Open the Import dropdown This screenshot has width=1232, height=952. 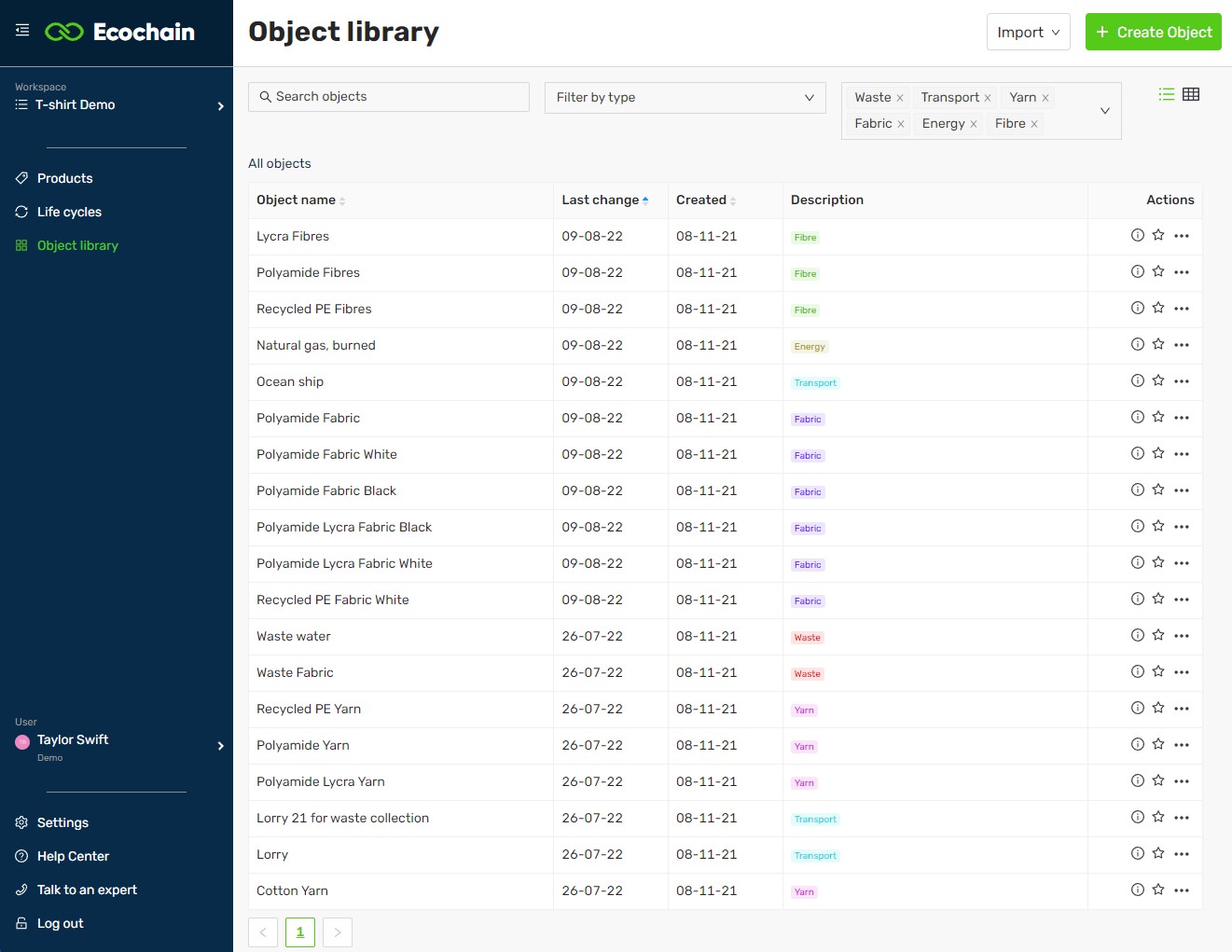coord(1028,31)
